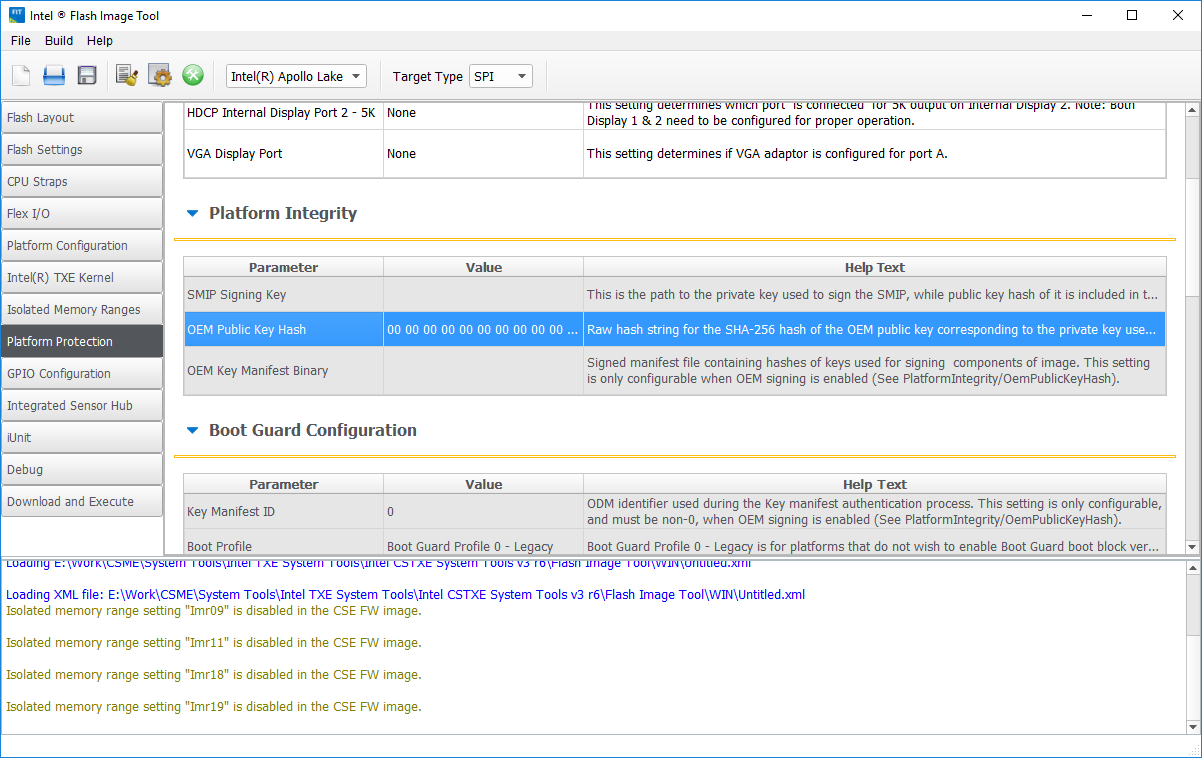Image resolution: width=1202 pixels, height=758 pixels.
Task: Open the Integrated Sensor Hub tab
Action: [x=82, y=406]
